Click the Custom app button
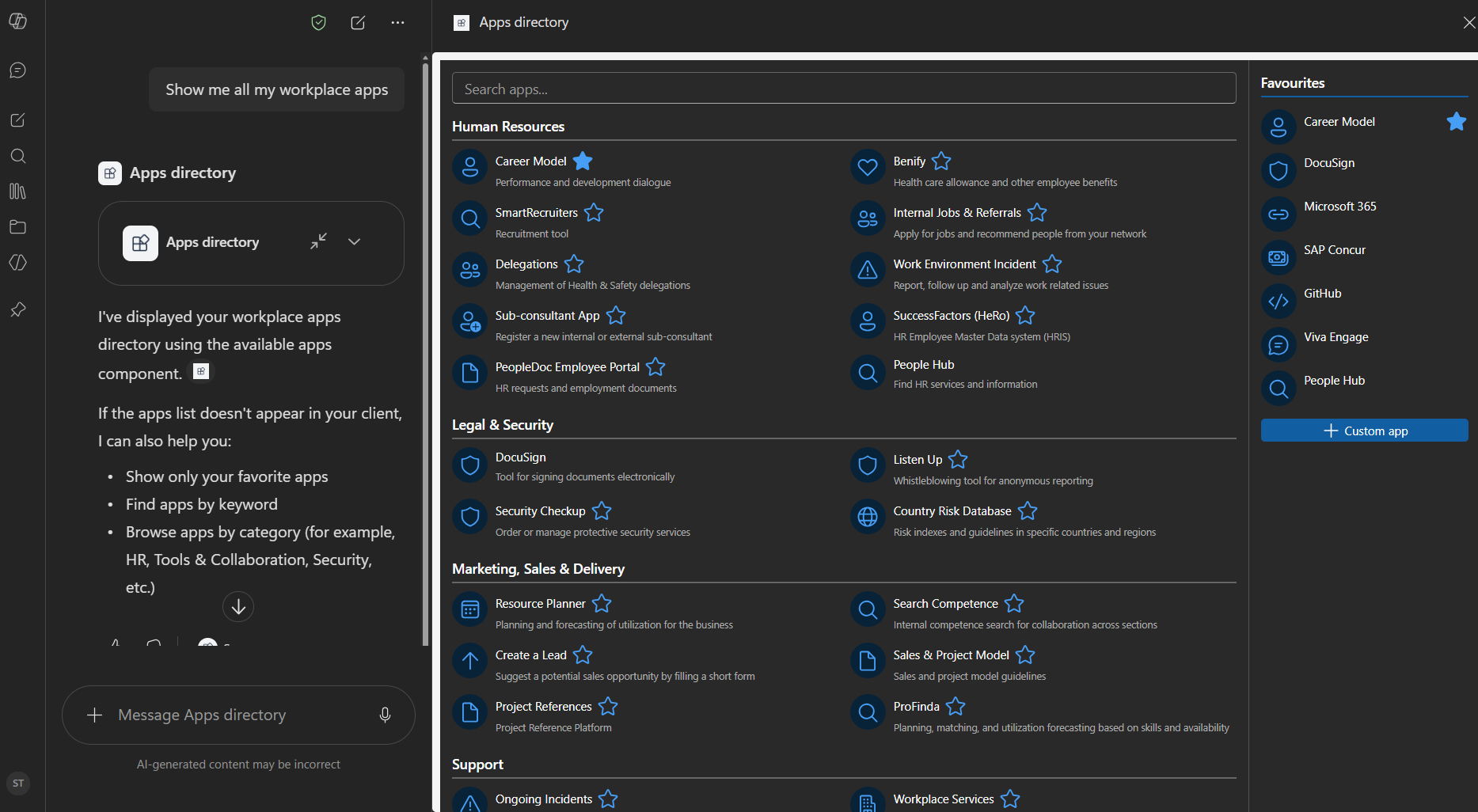The image size is (1478, 812). (1364, 431)
